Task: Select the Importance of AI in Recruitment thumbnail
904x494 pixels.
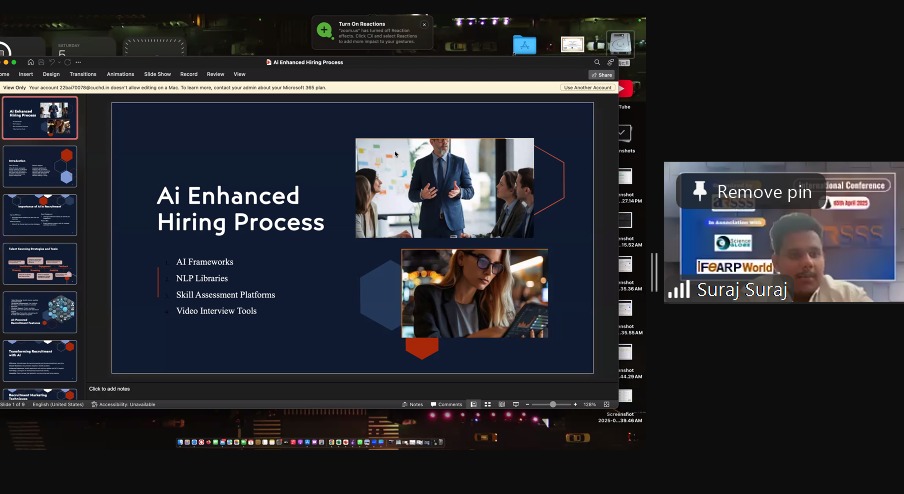Action: (x=40, y=215)
